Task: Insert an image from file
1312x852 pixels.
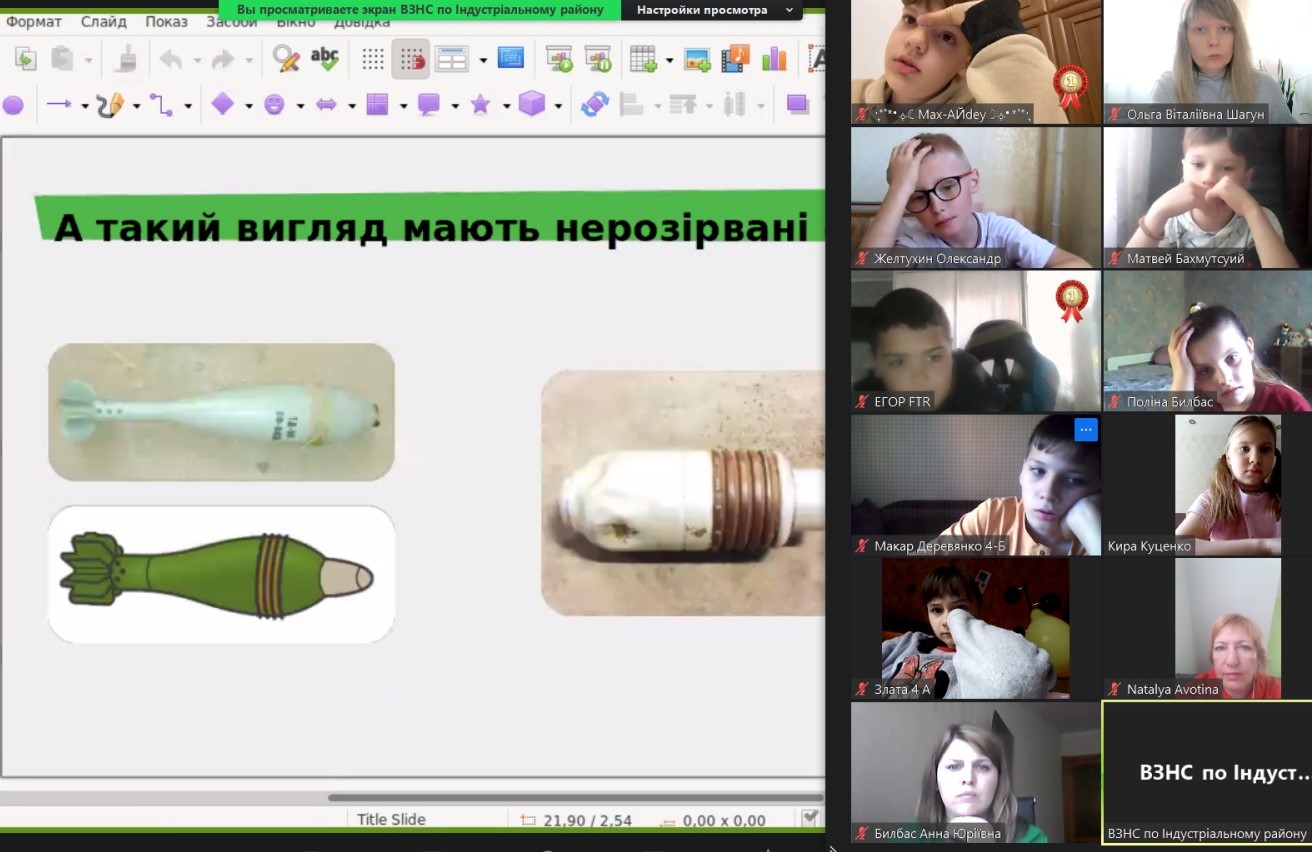Action: click(698, 60)
